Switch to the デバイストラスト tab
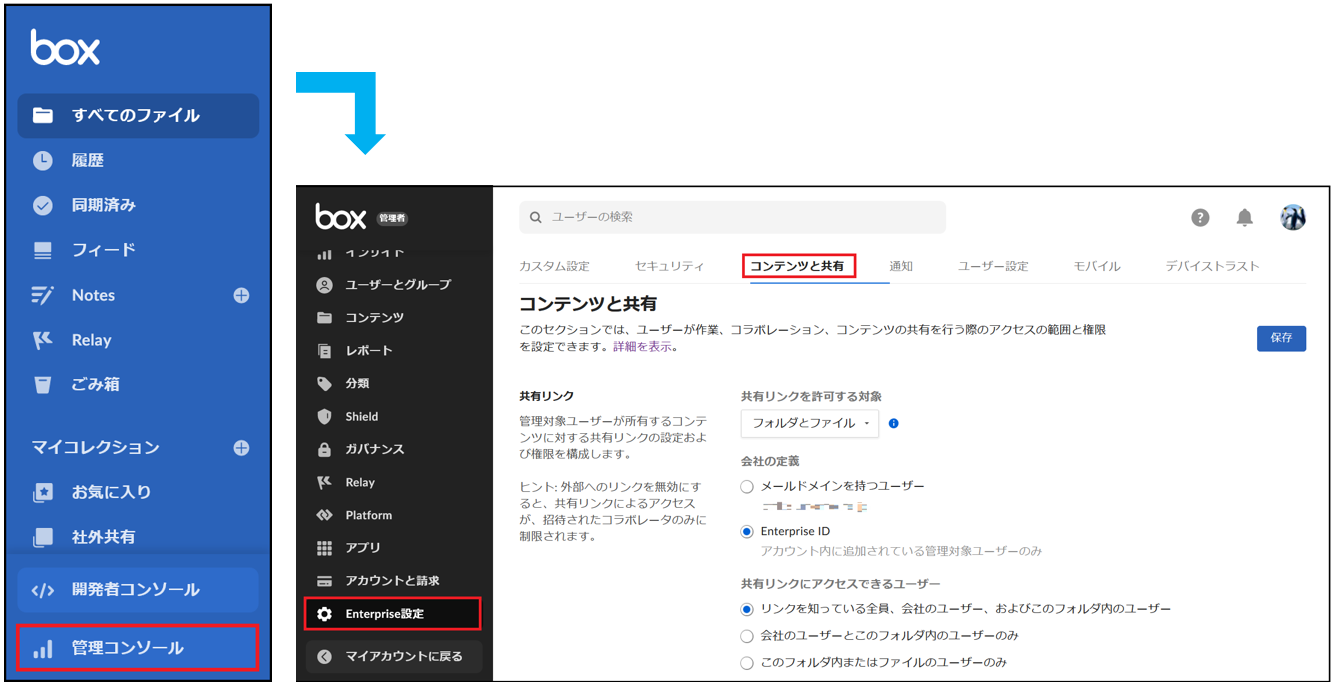The image size is (1335, 687). (x=1212, y=266)
